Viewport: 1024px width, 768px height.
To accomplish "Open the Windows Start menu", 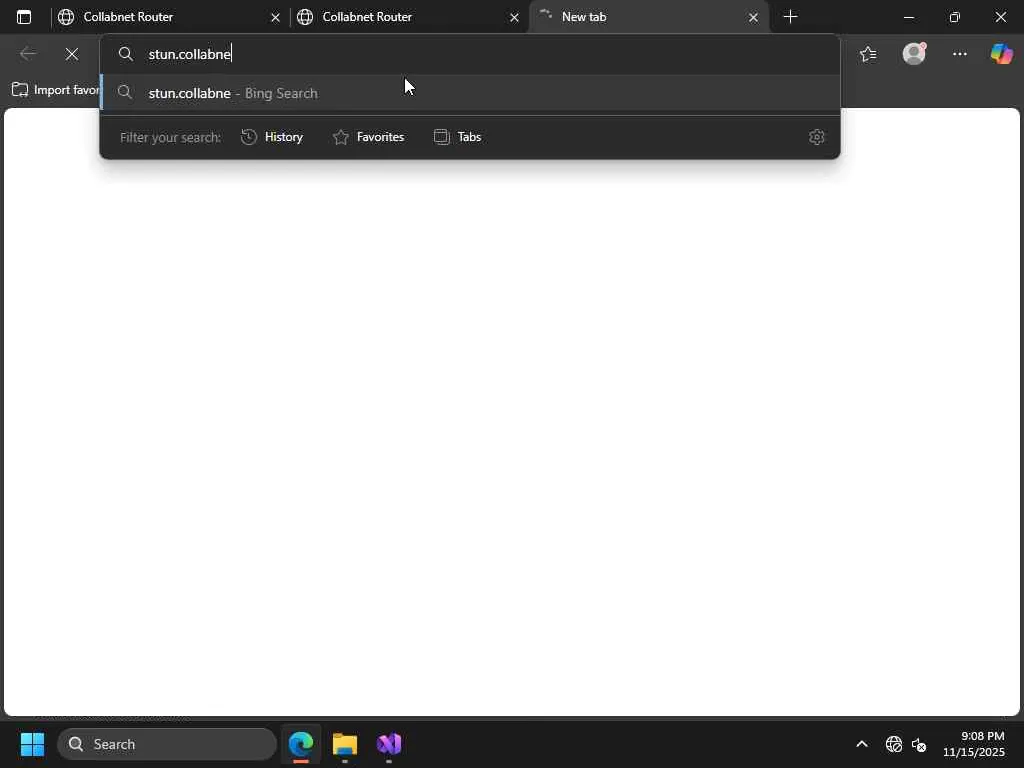I will [32, 744].
